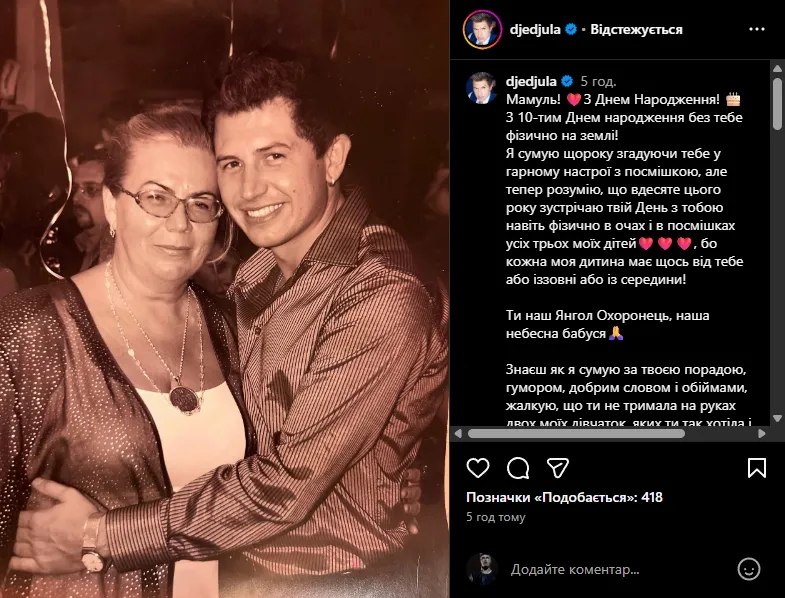Open comments via speech bubble icon
Viewport: 785px width, 598px height.
pyautogui.click(x=518, y=468)
